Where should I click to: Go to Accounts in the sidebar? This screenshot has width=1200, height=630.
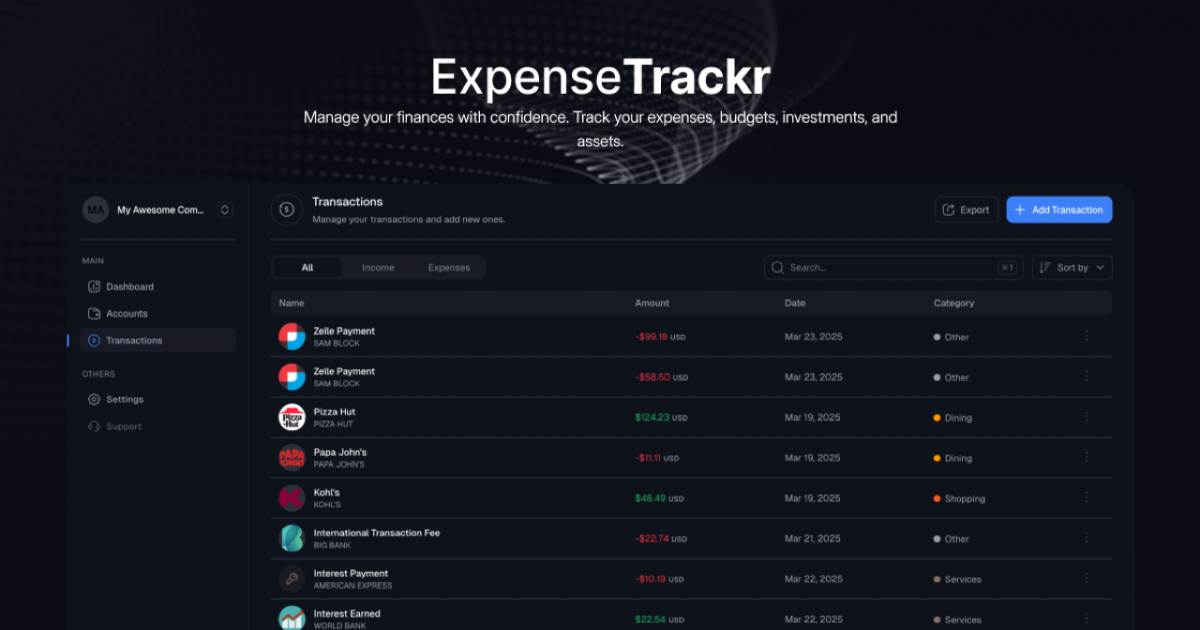(x=127, y=313)
